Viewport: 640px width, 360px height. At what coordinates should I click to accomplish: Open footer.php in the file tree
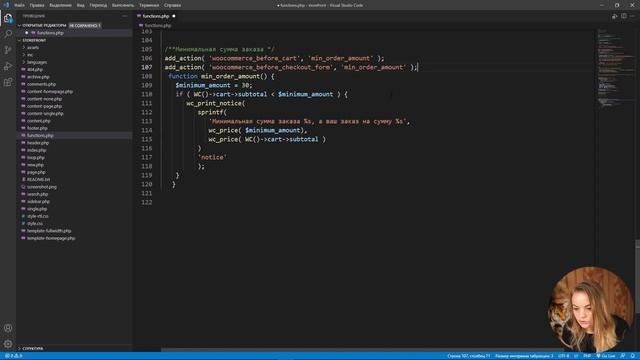click(x=37, y=128)
